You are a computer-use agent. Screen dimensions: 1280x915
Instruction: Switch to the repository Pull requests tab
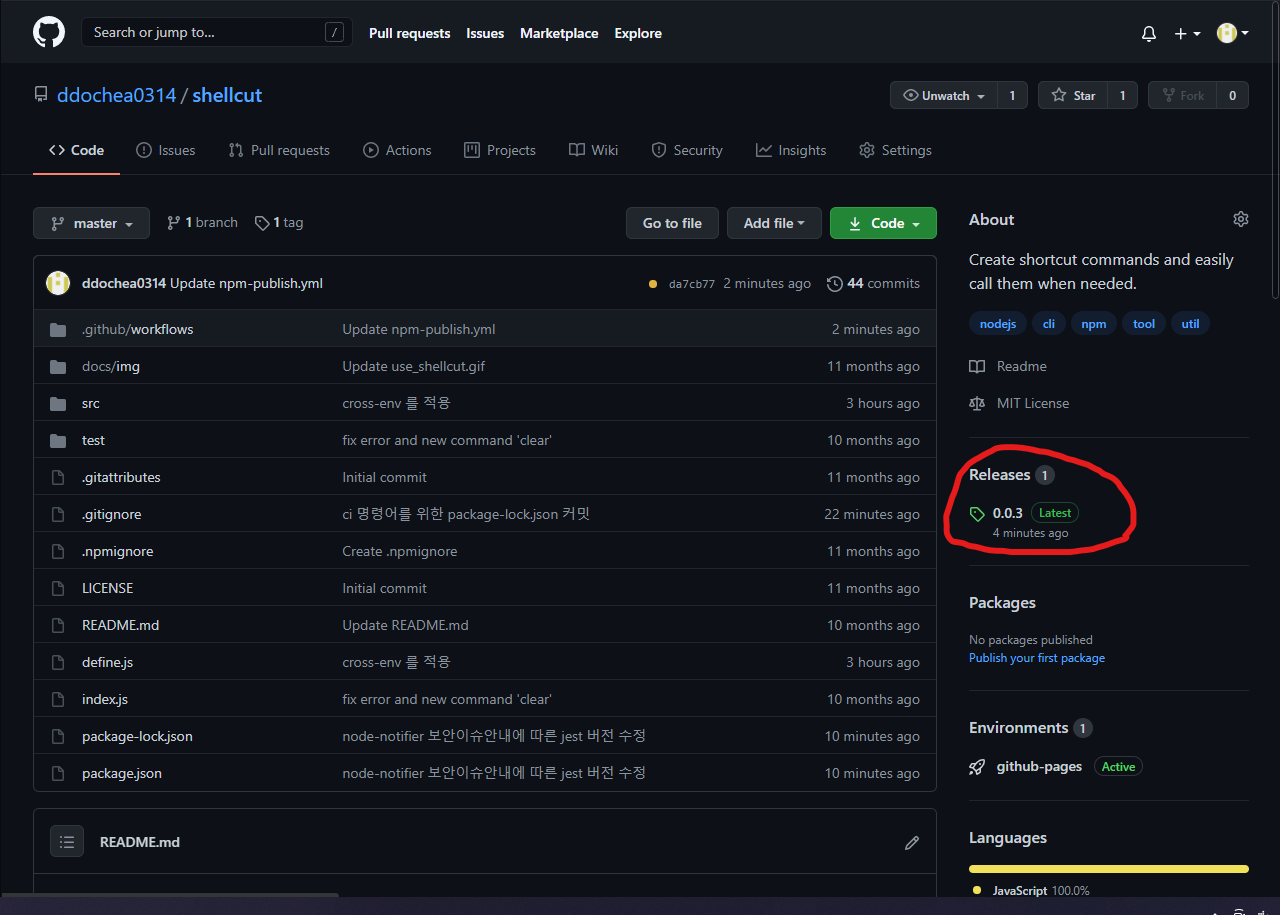point(279,150)
